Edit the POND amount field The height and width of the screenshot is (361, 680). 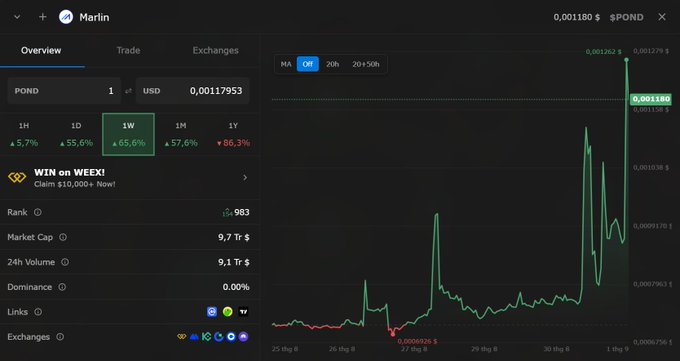(64, 91)
